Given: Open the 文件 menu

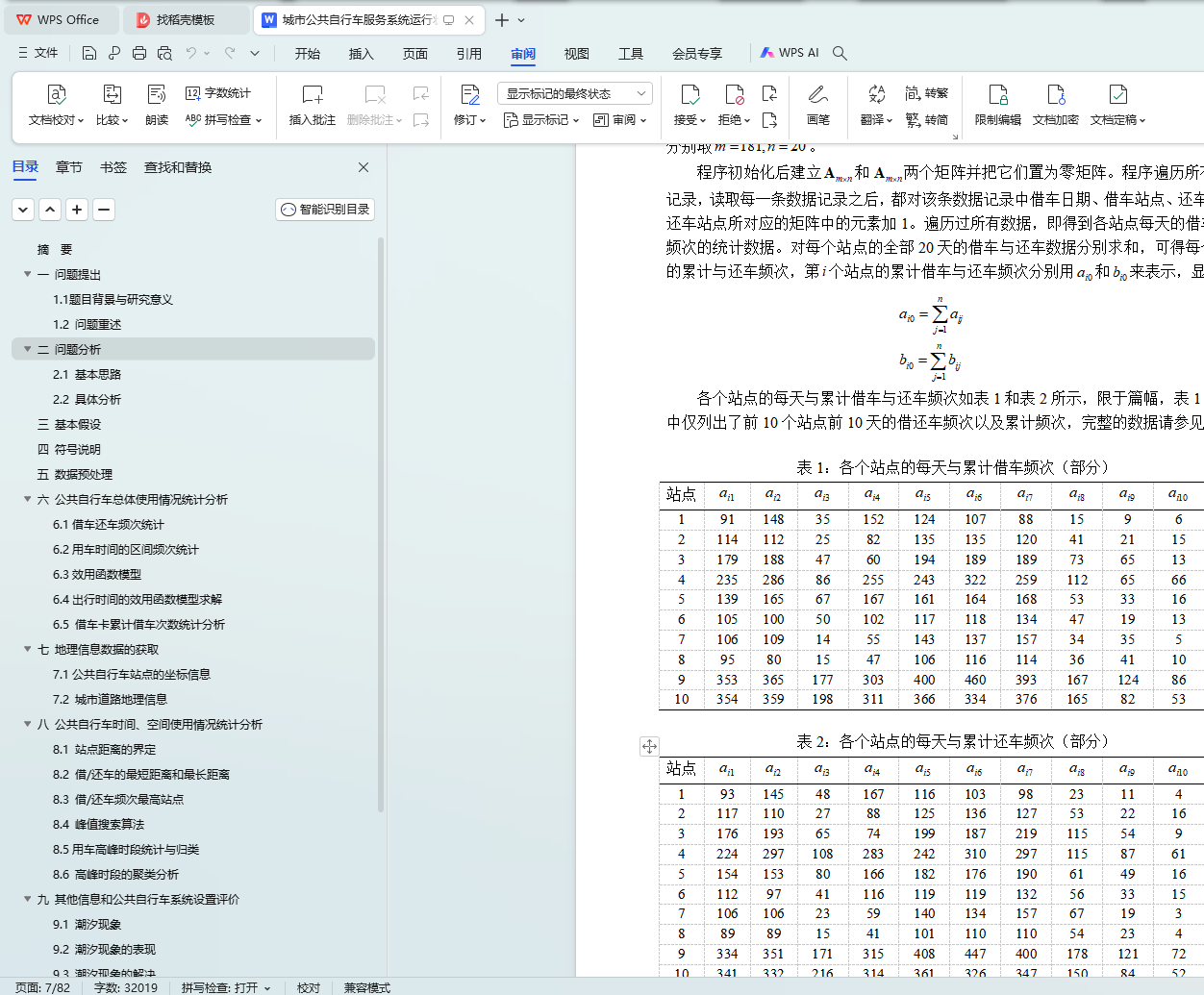Looking at the screenshot, I should coord(38,53).
